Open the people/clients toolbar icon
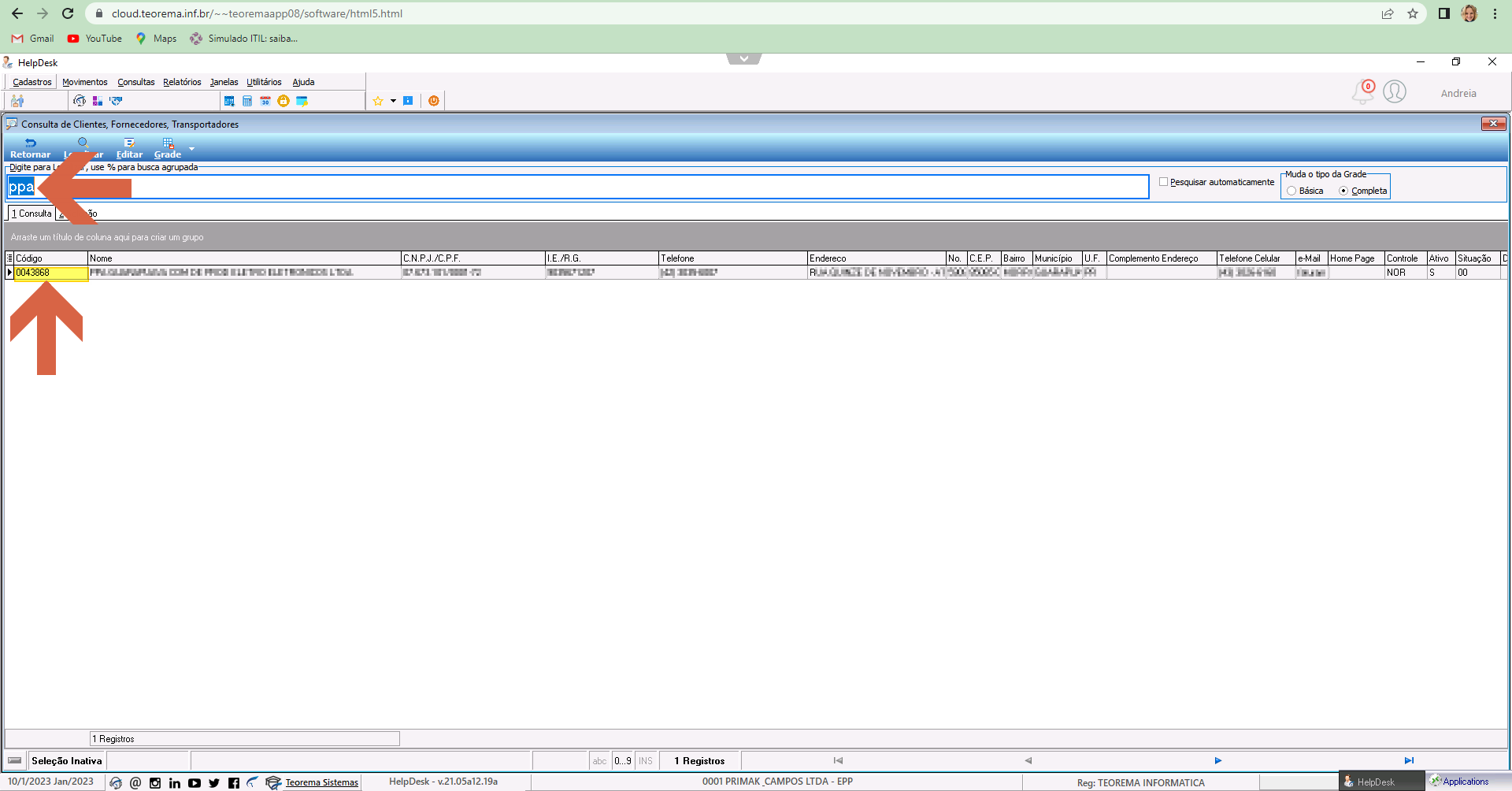This screenshot has height=791, width=1512. coord(17,101)
